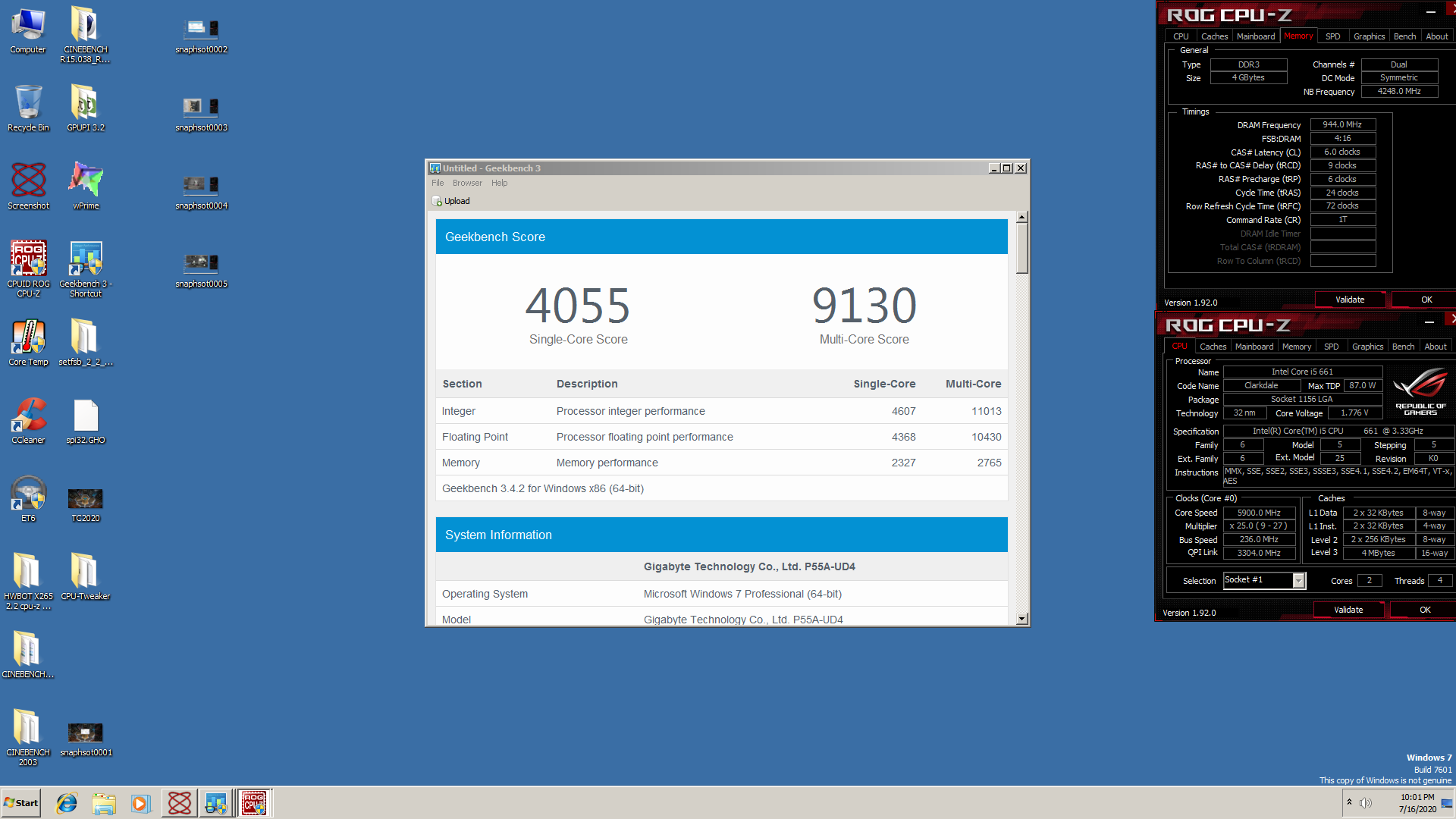The height and width of the screenshot is (819, 1456).
Task: Open snaphsot0002 image on desktop
Action: coord(201,36)
